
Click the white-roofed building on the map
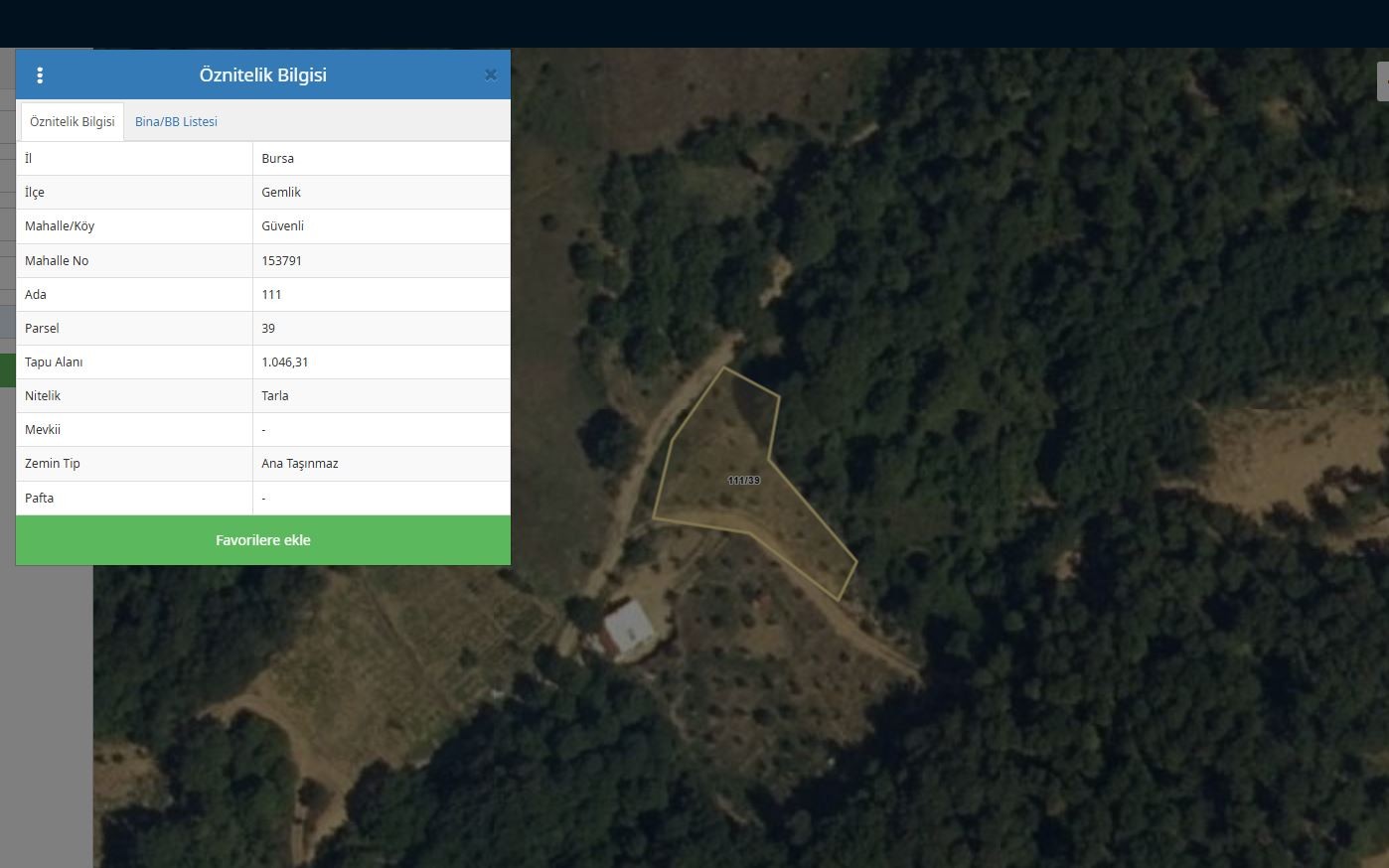pos(628,628)
